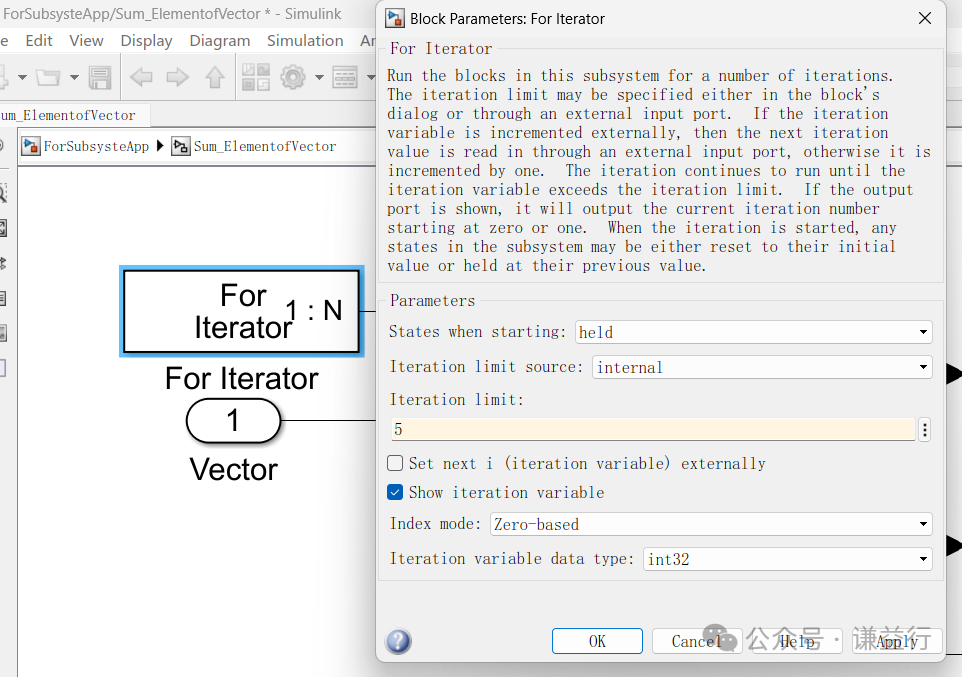Apply the For Iterator parameter changes
This screenshot has width=962, height=677.
click(897, 641)
